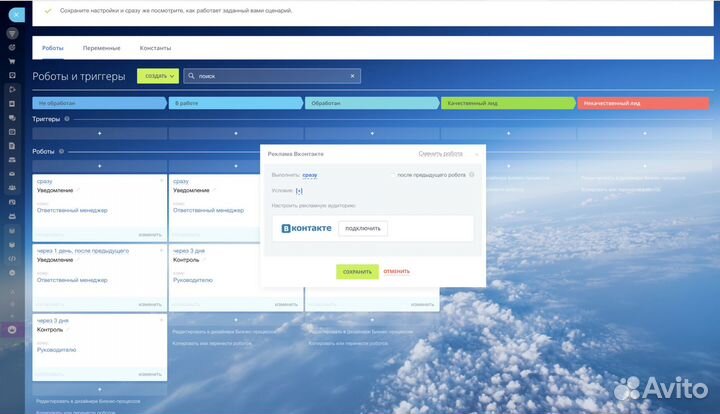Screen dimensions: 720x414
Task: Clear the search field with its x icon
Action: 353,76
